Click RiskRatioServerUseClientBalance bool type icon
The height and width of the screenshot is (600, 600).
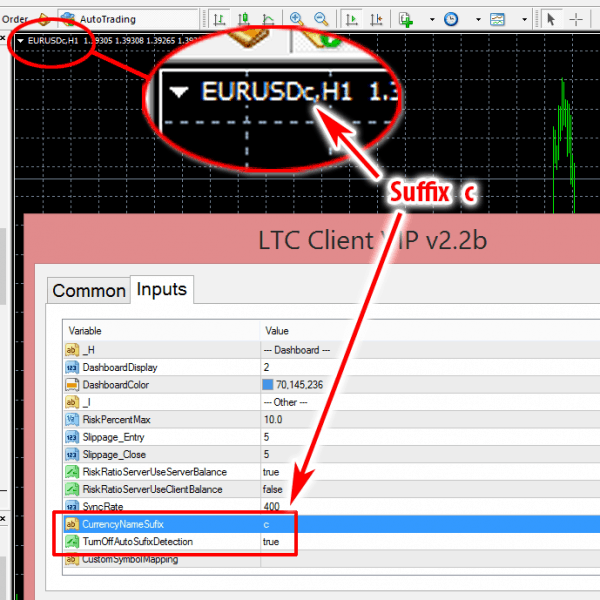(72, 489)
